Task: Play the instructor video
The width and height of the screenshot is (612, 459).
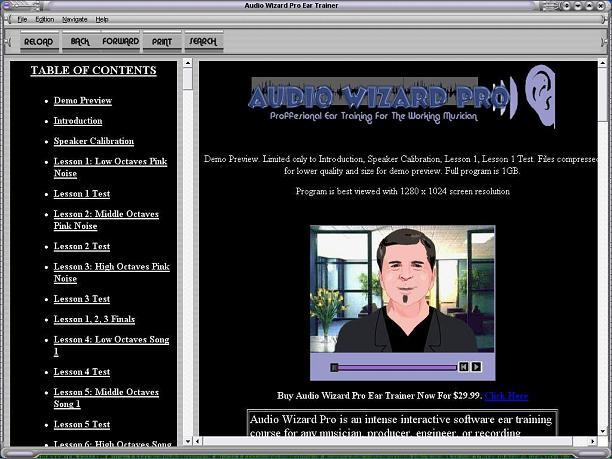Action: (x=477, y=367)
